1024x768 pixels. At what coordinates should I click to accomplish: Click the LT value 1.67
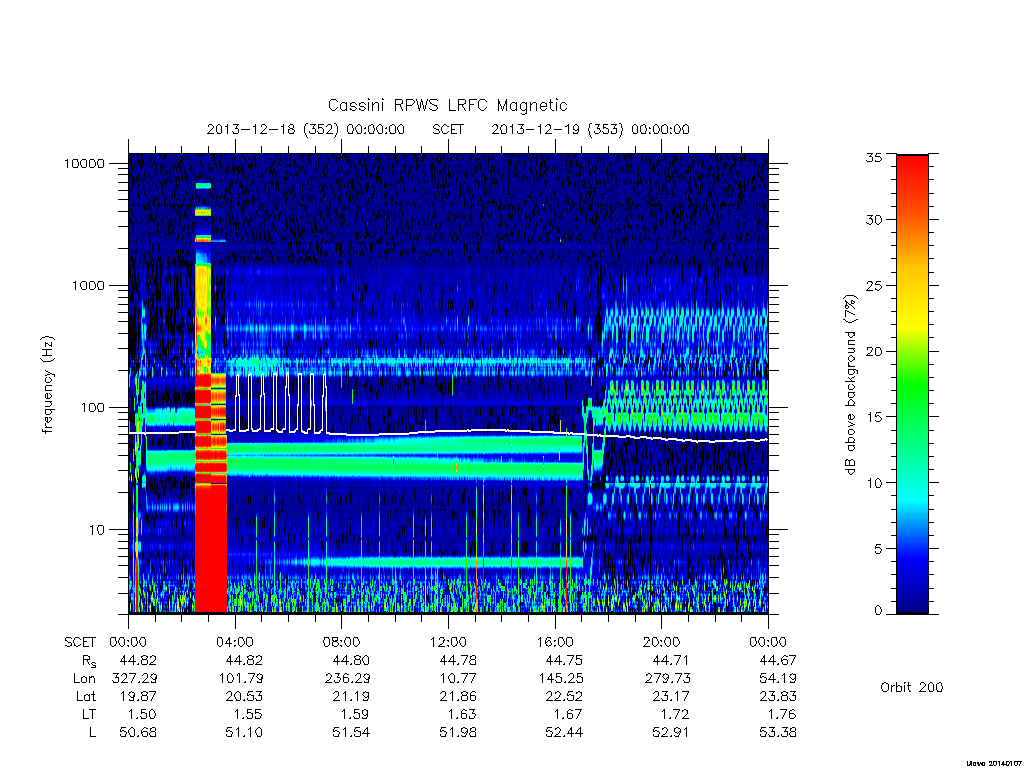pos(569,714)
